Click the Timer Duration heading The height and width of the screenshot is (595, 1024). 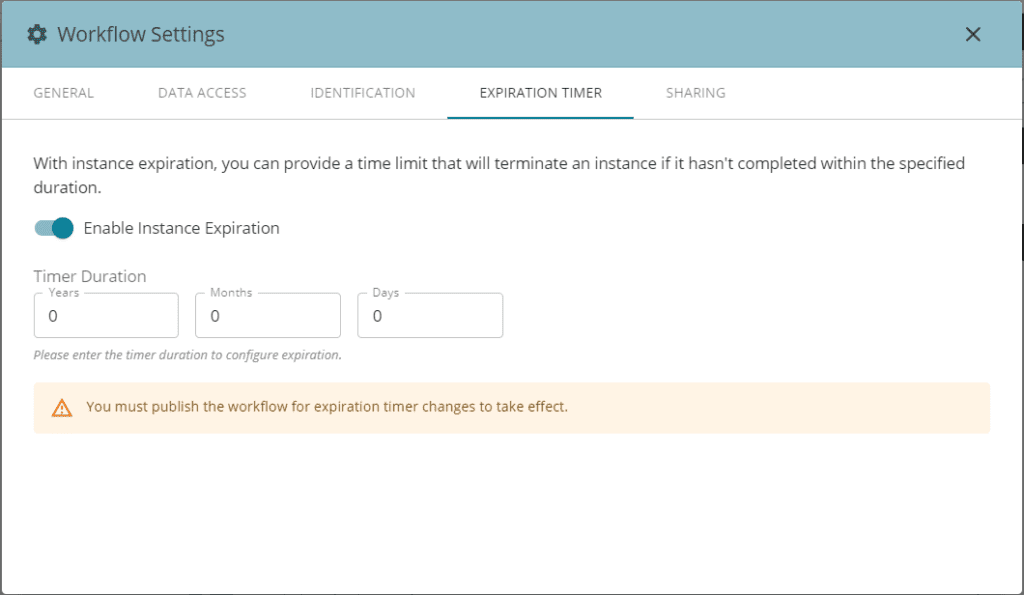pos(90,276)
